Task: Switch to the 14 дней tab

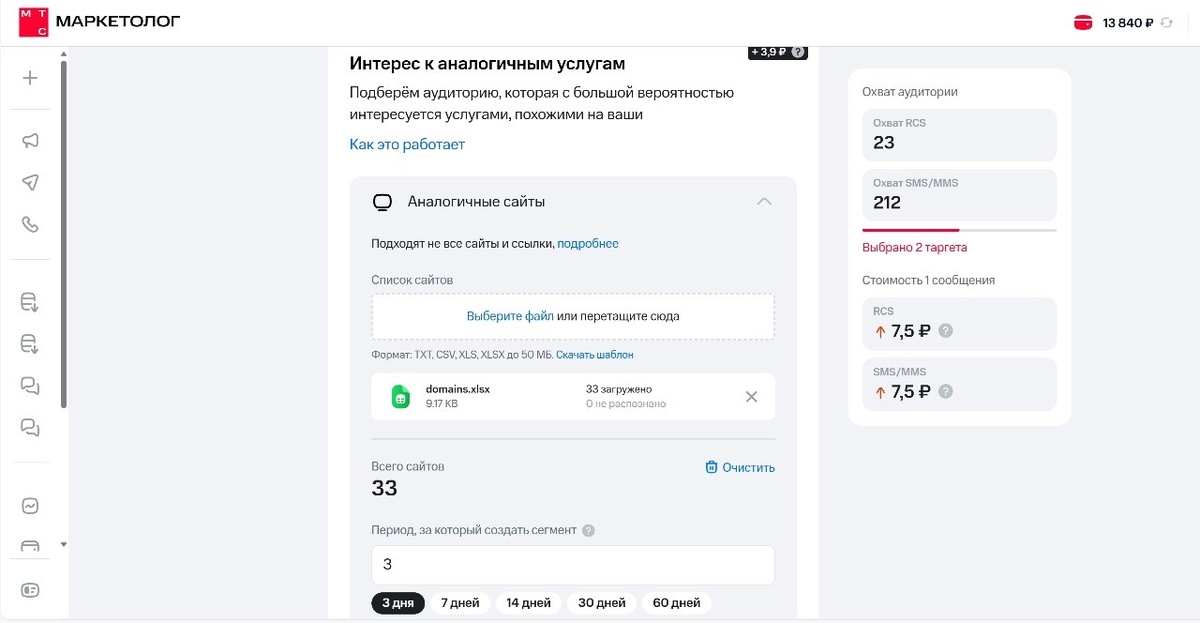Action: [x=528, y=603]
